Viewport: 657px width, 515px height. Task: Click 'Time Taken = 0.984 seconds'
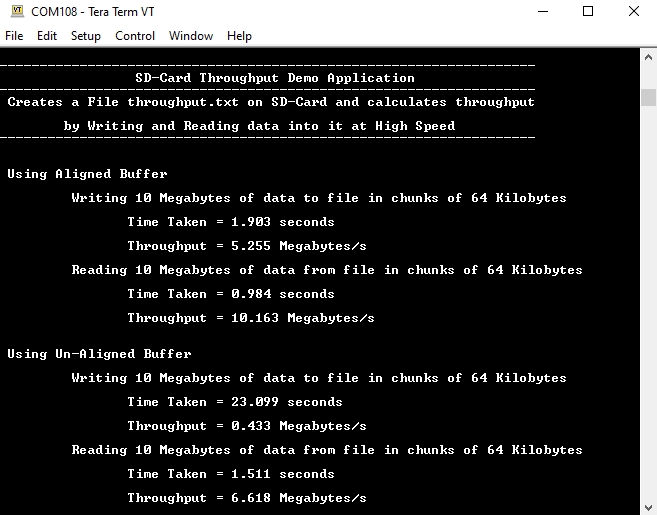click(x=231, y=294)
